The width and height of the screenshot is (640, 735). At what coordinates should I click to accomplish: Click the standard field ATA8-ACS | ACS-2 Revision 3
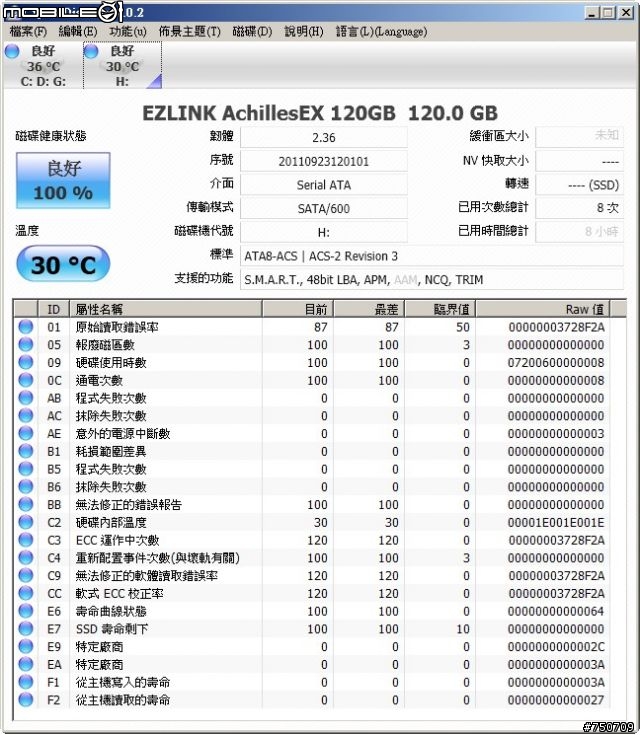(x=432, y=256)
